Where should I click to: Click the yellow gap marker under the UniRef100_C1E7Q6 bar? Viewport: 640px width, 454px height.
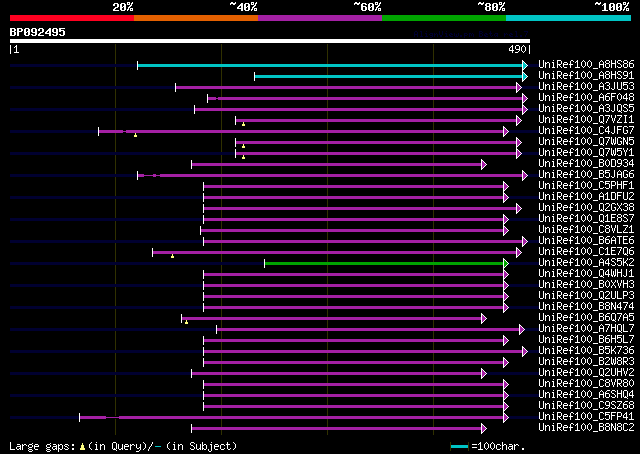click(172, 256)
